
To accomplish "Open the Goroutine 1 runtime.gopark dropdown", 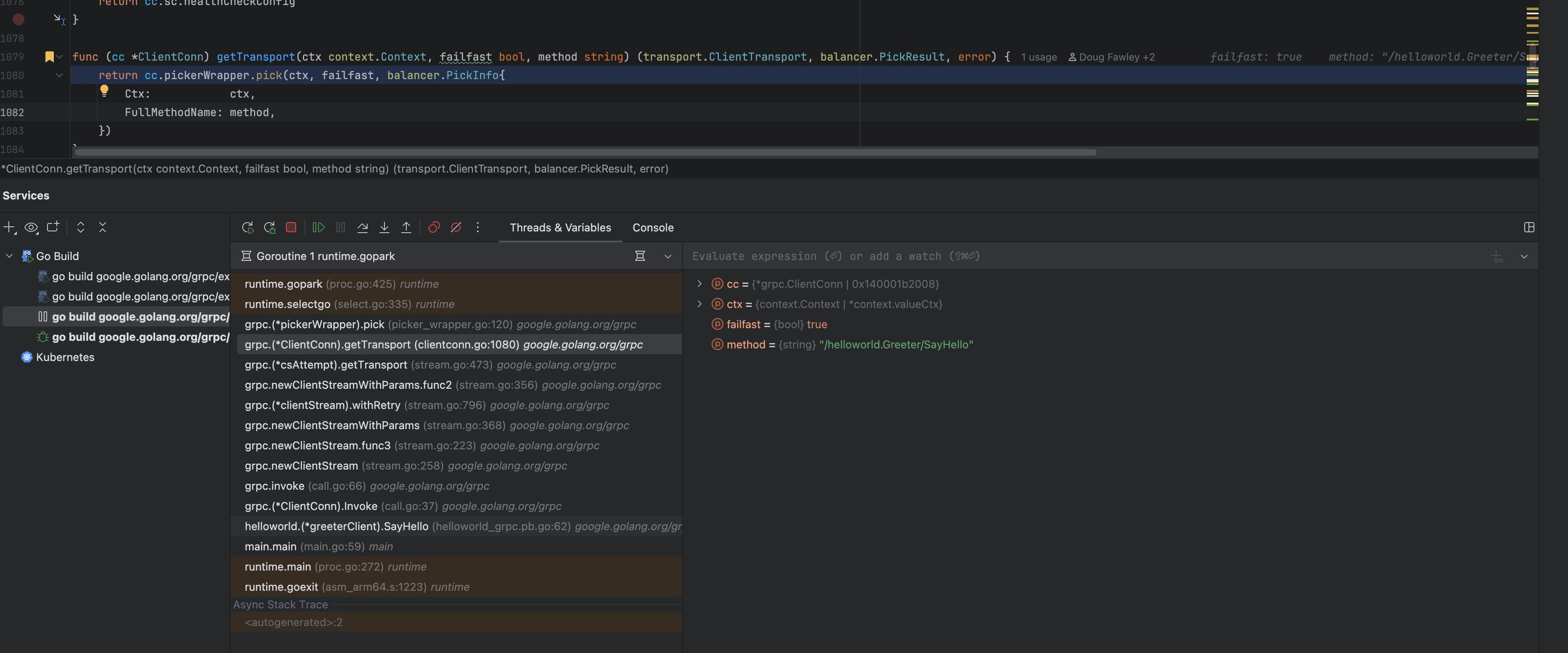I will (667, 256).
